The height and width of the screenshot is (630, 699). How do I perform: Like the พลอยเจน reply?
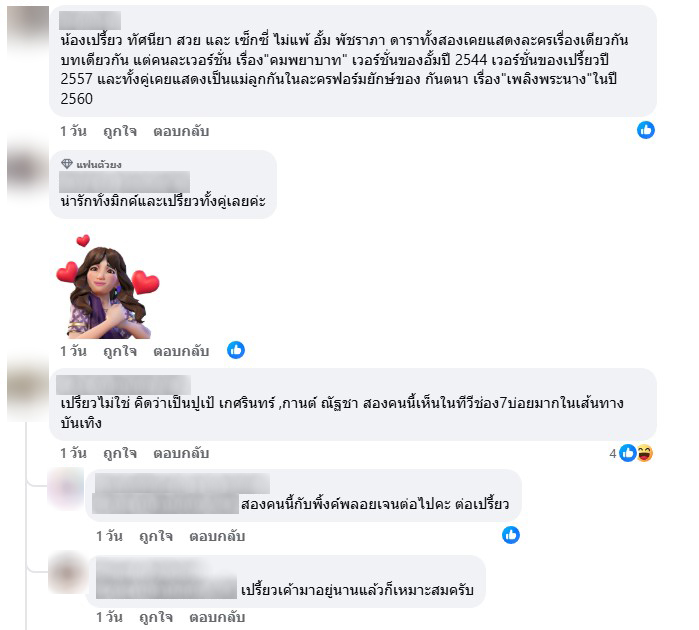(156, 536)
